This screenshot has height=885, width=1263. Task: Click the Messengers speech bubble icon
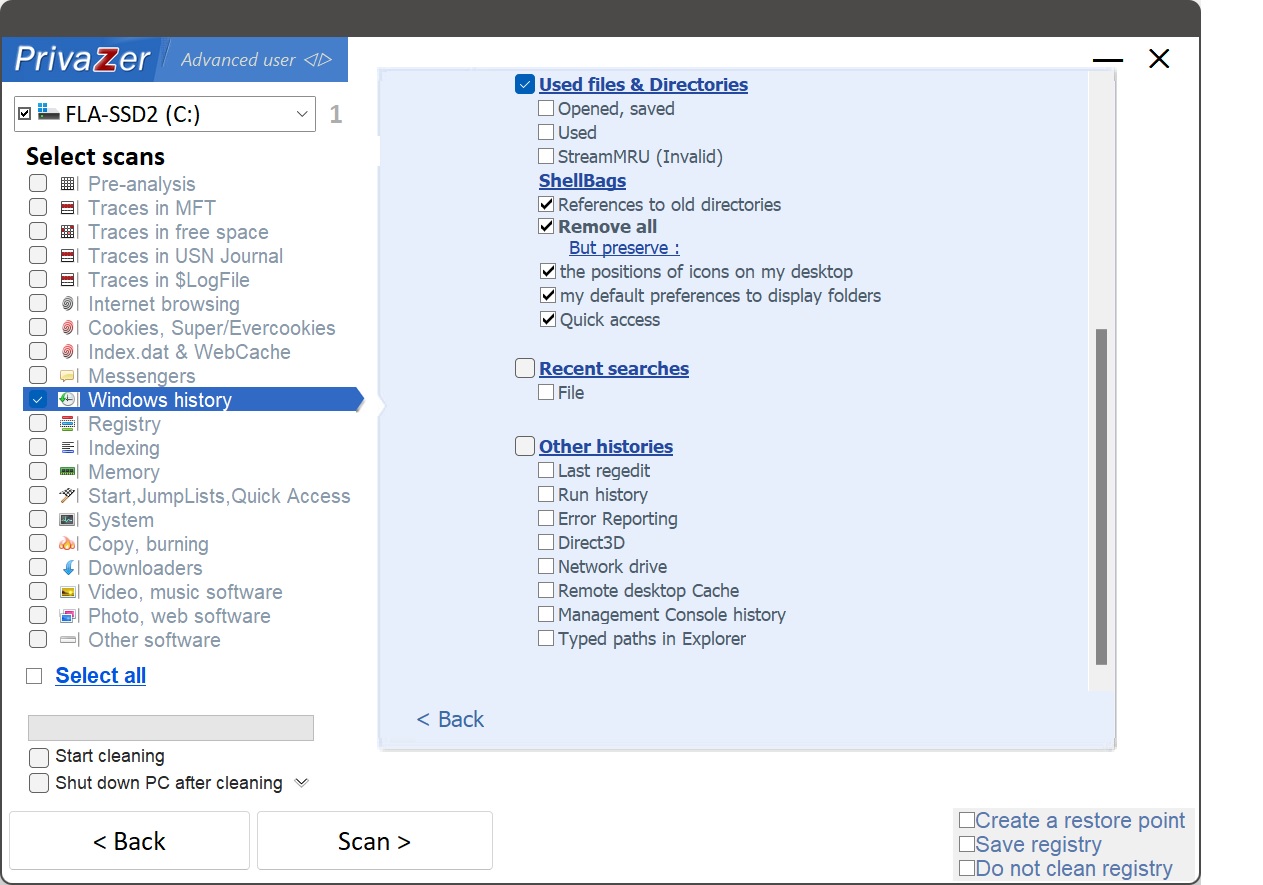[x=68, y=376]
